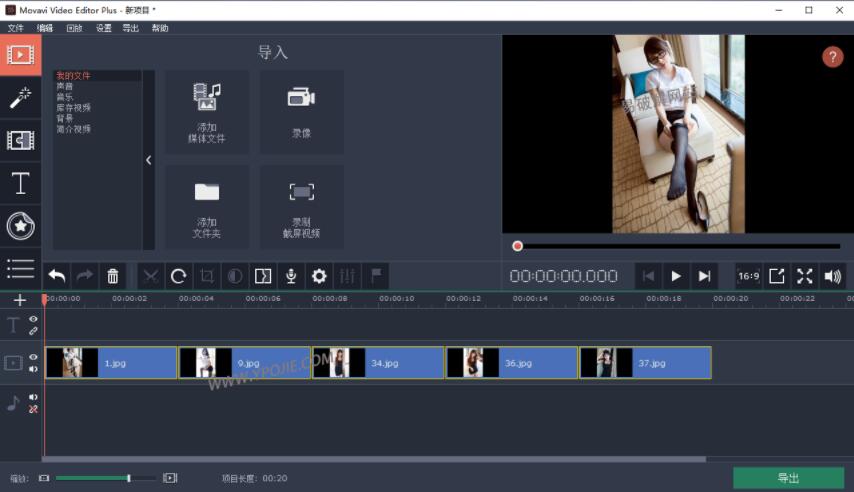Open the Edit menu
854x492 pixels.
[x=45, y=28]
